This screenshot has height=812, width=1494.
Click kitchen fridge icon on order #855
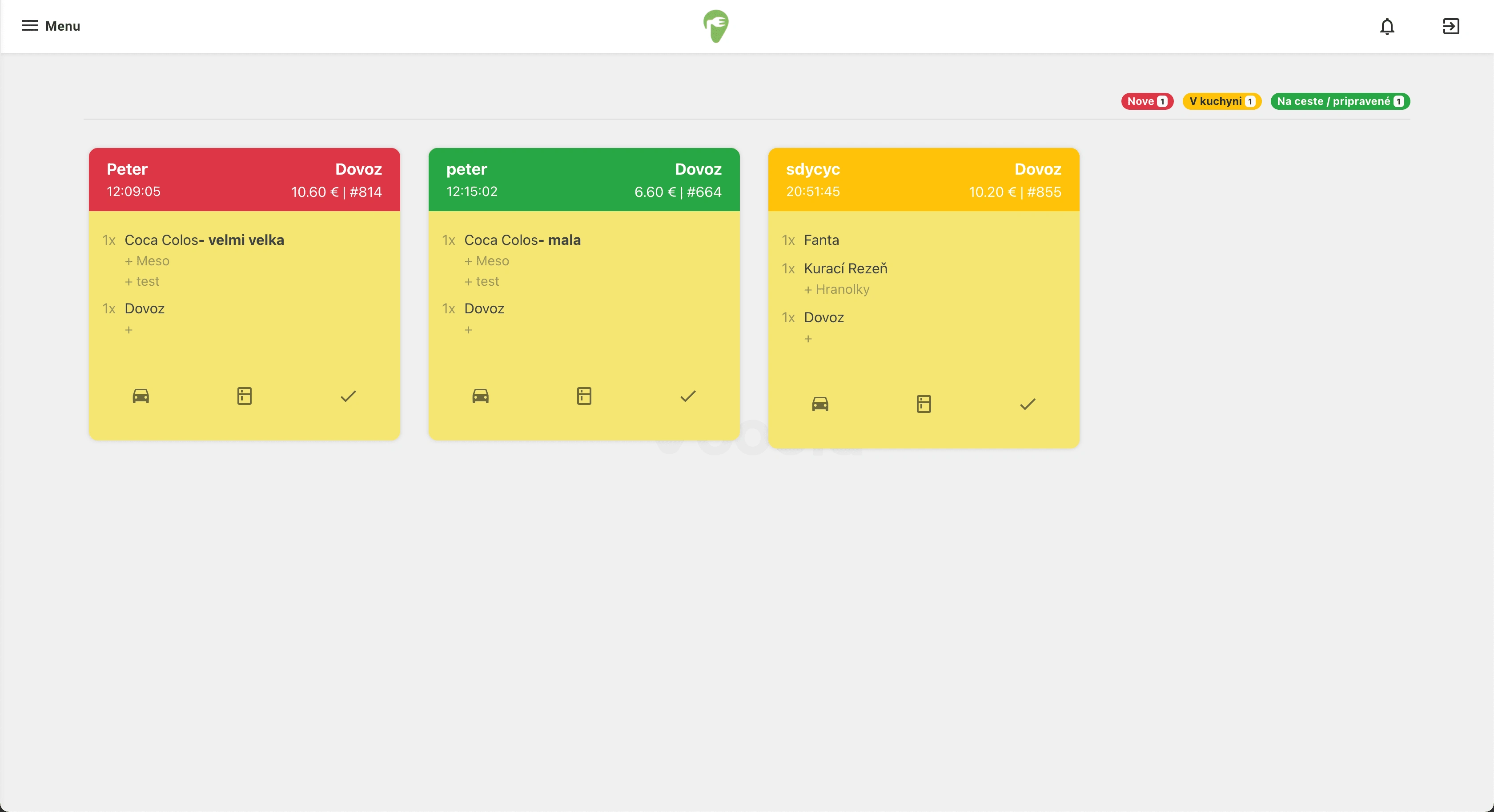(924, 404)
